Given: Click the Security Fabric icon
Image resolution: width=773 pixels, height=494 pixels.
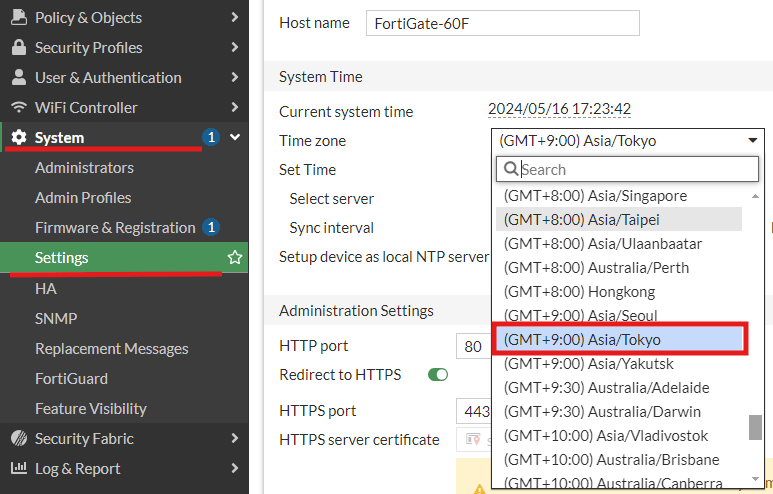Looking at the screenshot, I should click(19, 438).
